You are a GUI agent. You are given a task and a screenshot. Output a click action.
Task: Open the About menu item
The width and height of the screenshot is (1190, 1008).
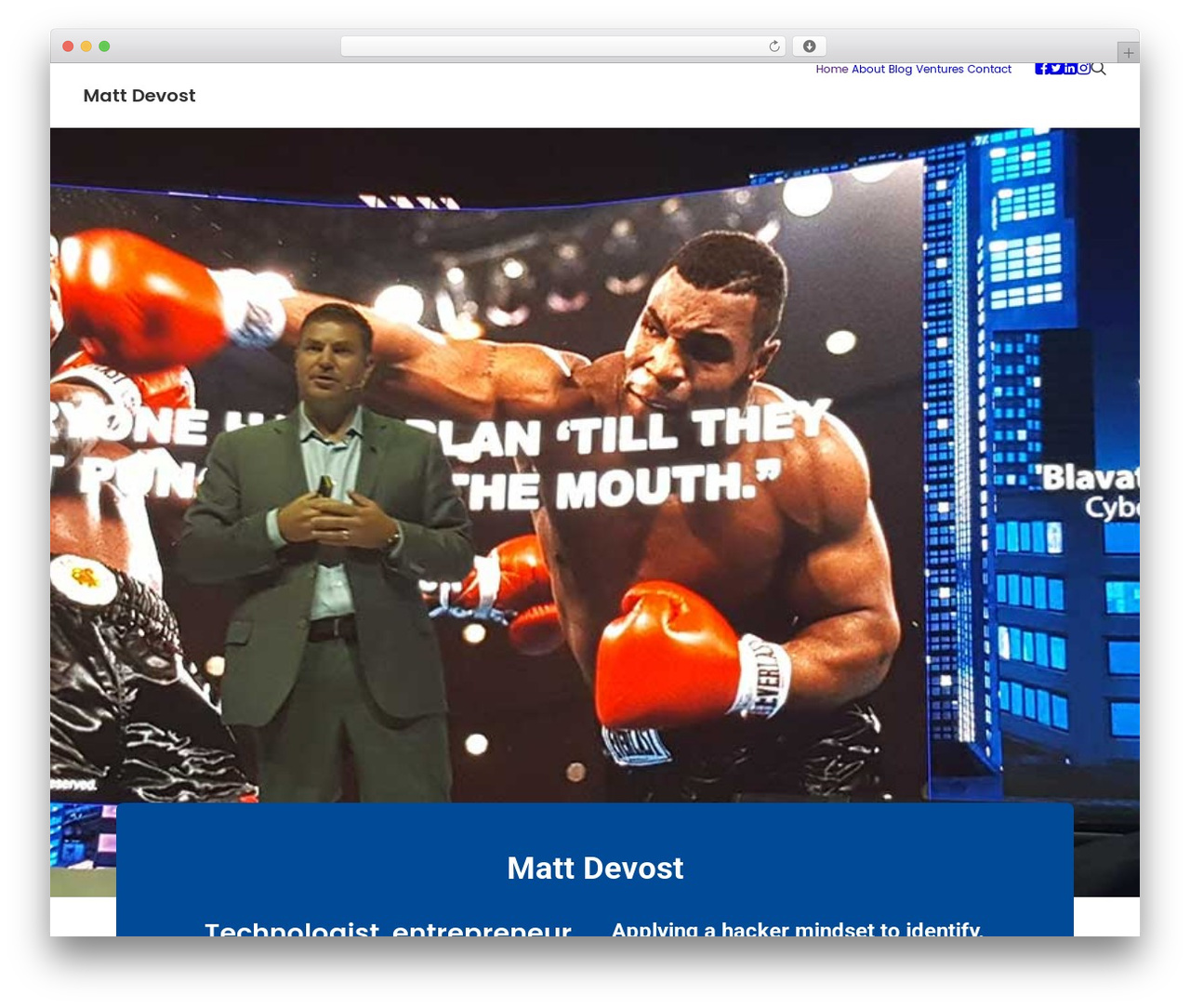(x=868, y=69)
